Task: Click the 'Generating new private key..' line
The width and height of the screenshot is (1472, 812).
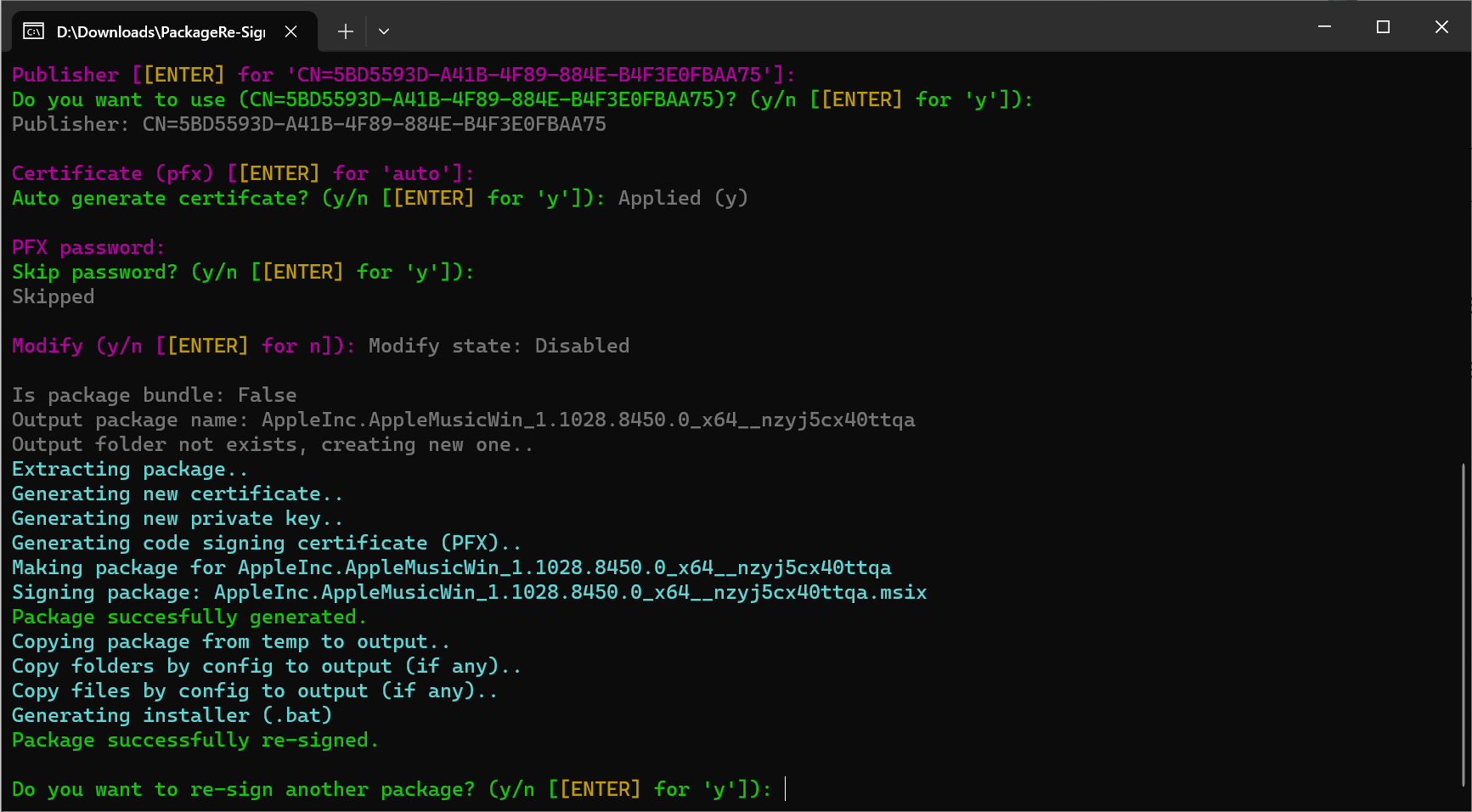Action: coord(177,518)
